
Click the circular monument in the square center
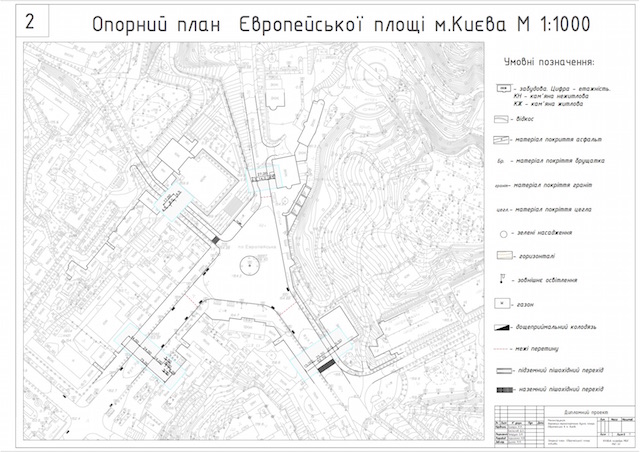(246, 265)
